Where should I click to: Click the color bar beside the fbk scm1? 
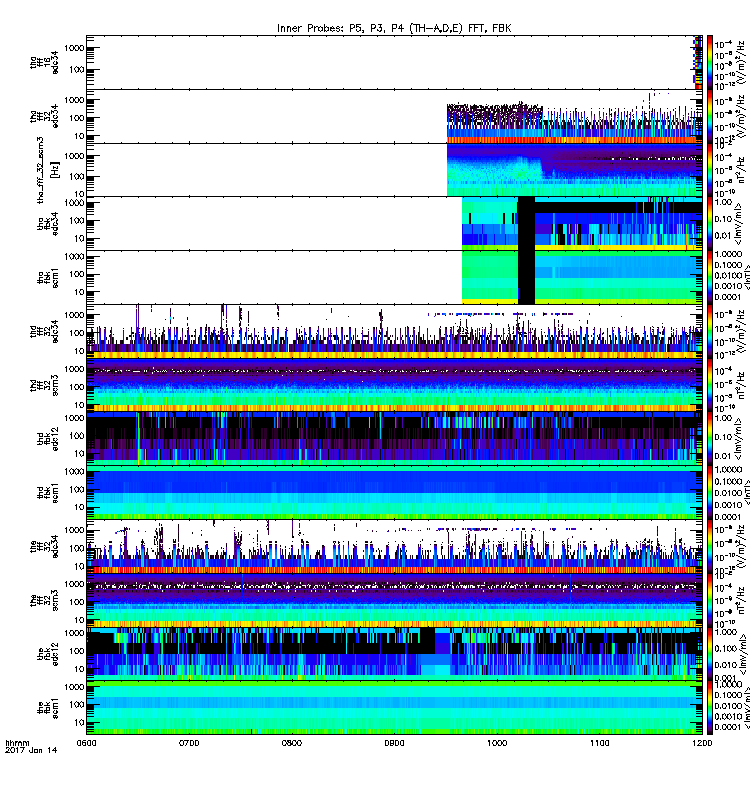(x=710, y=708)
